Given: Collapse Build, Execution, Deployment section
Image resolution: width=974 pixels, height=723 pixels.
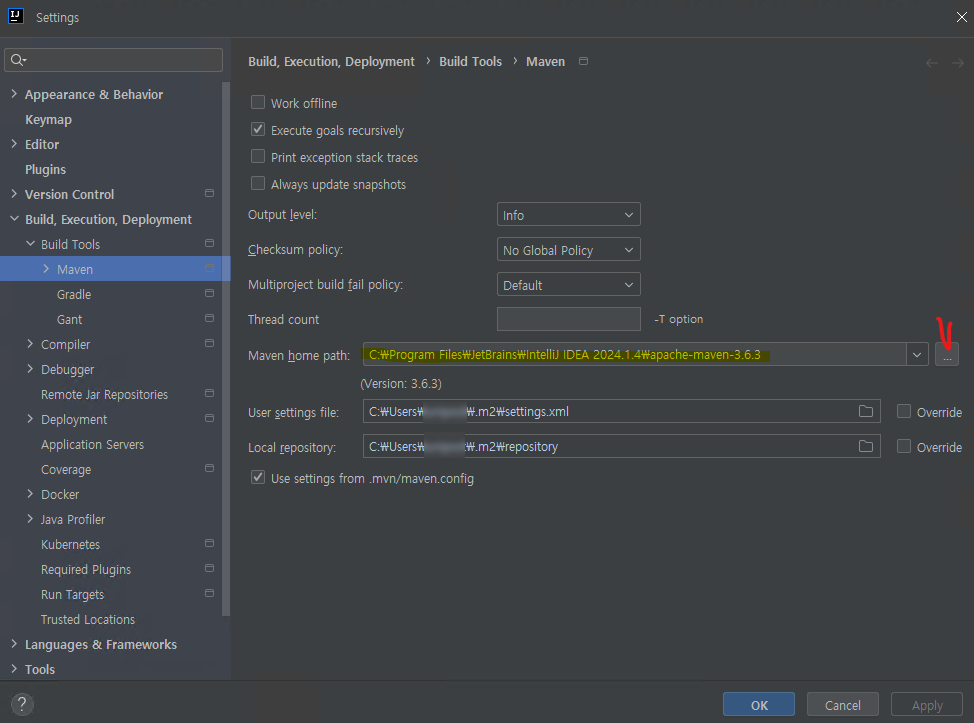Looking at the screenshot, I should click(14, 219).
